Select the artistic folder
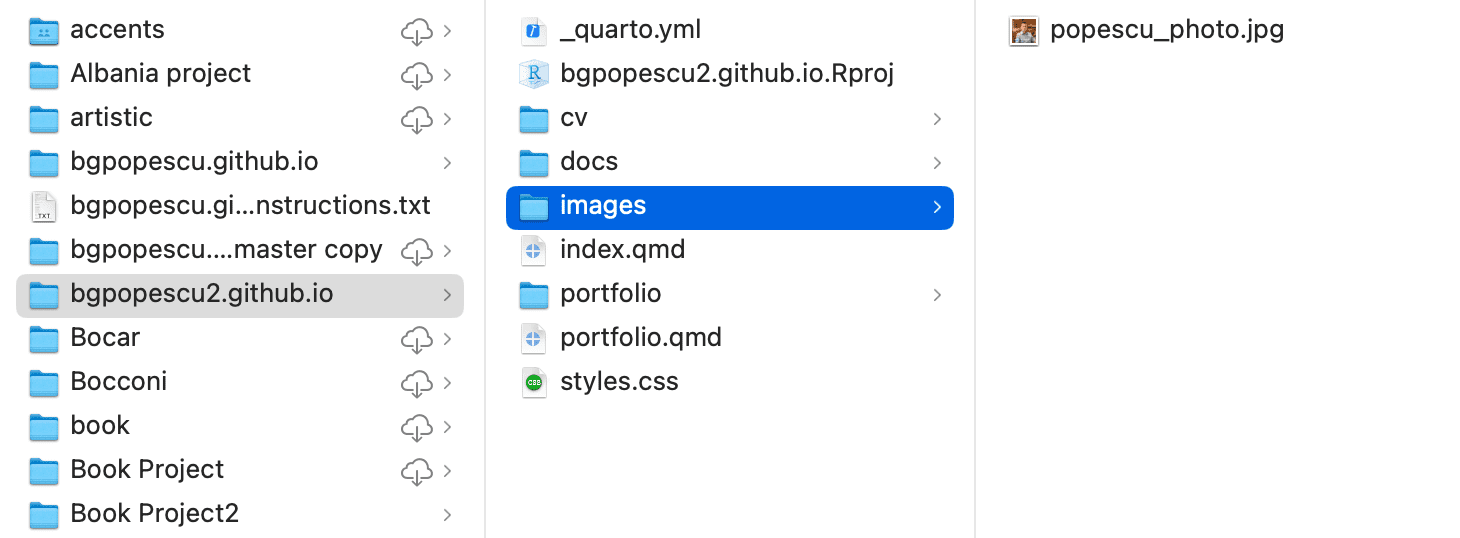This screenshot has width=1460, height=538. click(x=111, y=118)
